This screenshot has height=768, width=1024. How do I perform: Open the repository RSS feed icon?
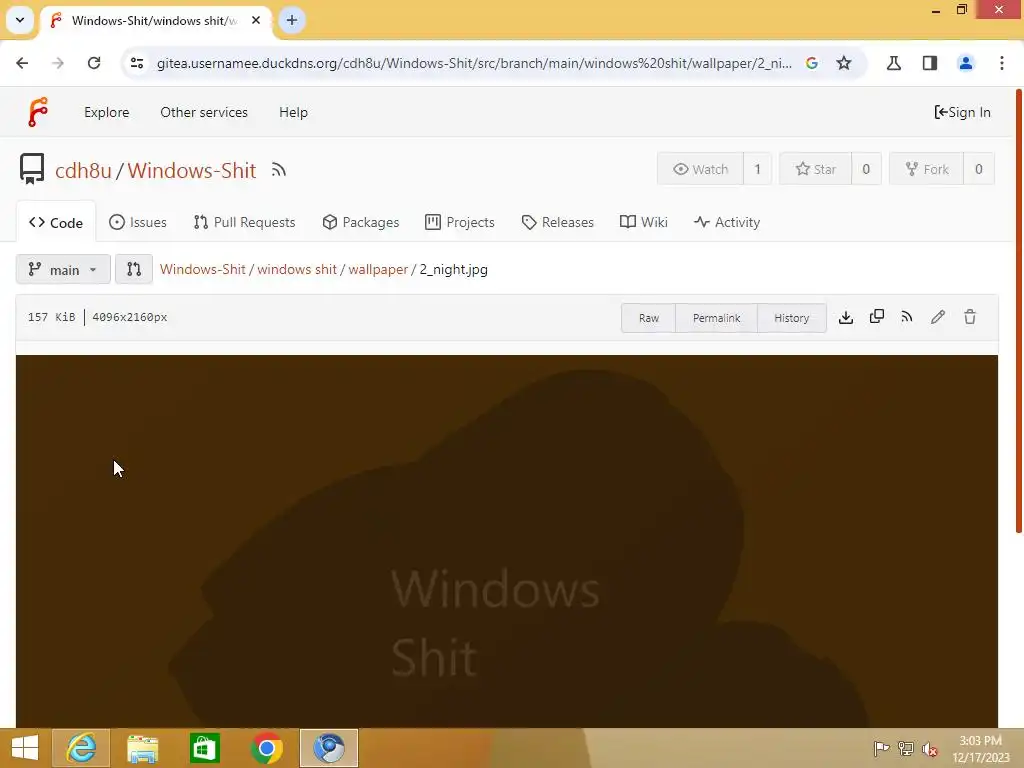279,170
